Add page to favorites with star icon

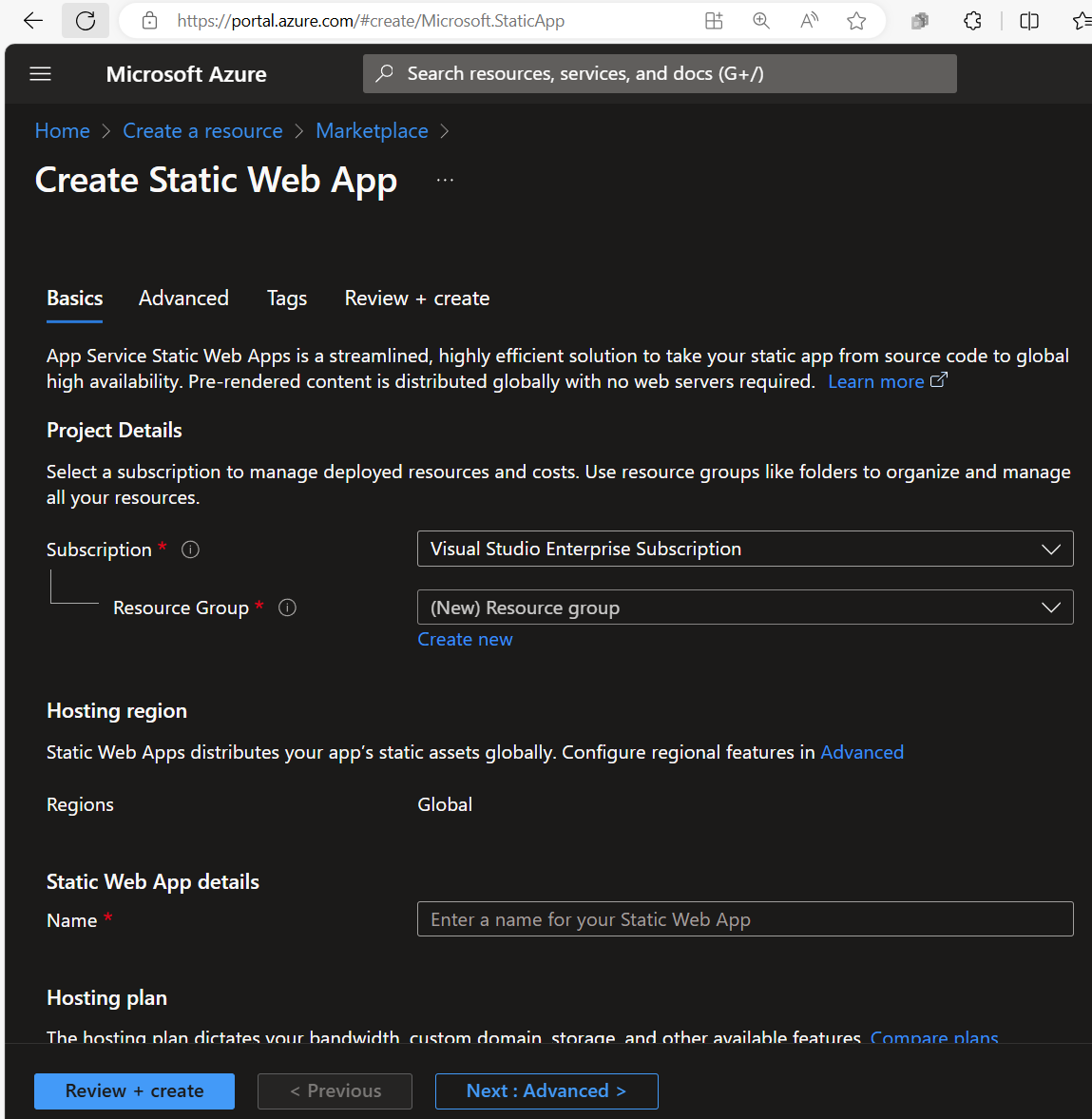tap(856, 21)
